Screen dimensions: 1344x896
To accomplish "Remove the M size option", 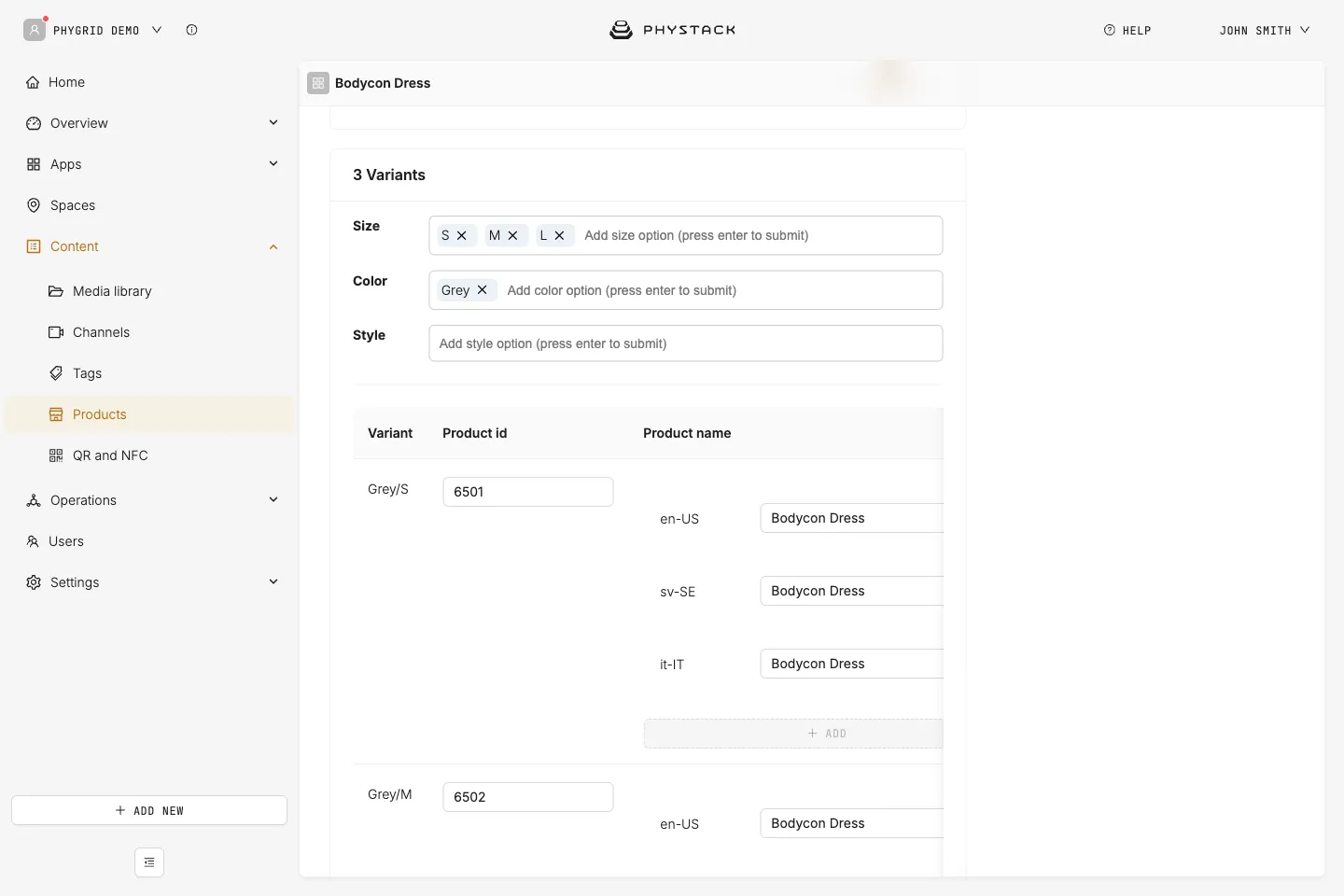I will point(512,235).
